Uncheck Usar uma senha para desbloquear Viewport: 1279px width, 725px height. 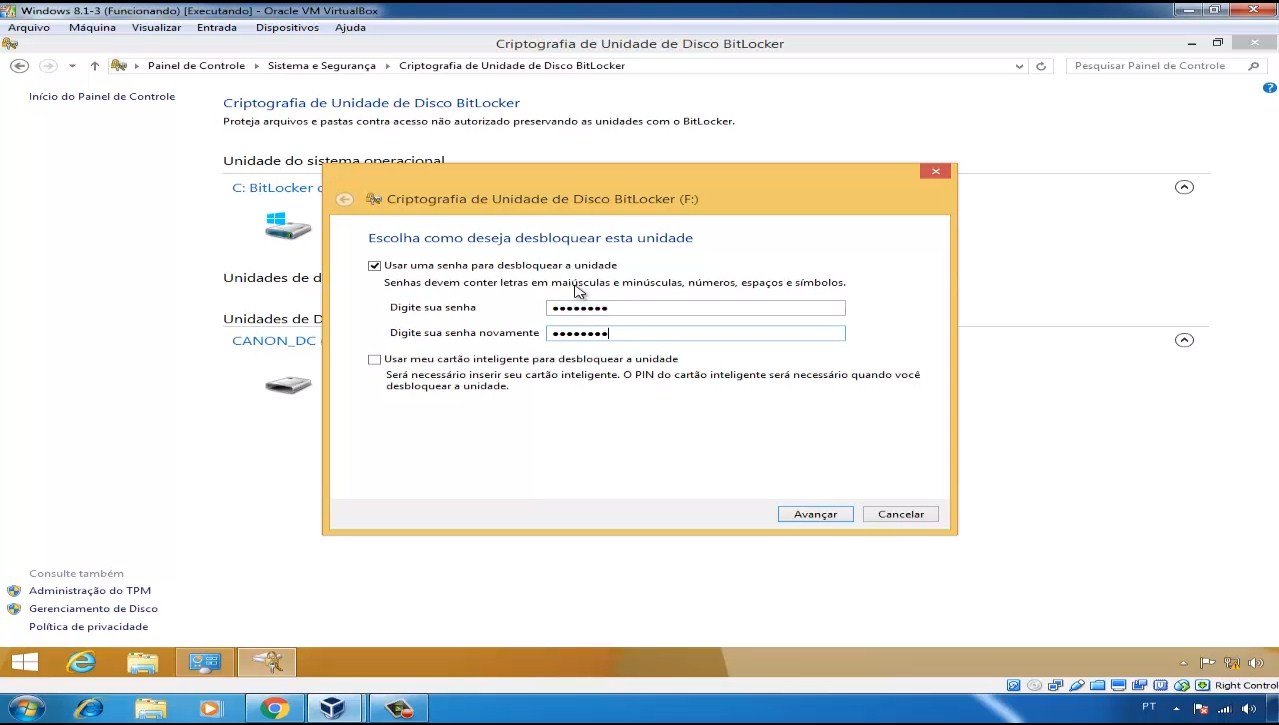375,266
